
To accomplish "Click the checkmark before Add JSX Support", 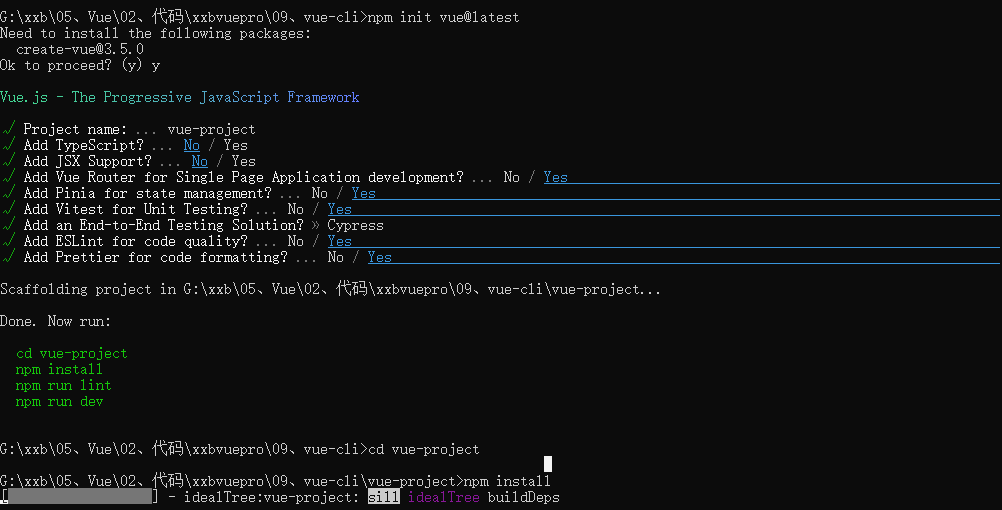I will pyautogui.click(x=8, y=160).
